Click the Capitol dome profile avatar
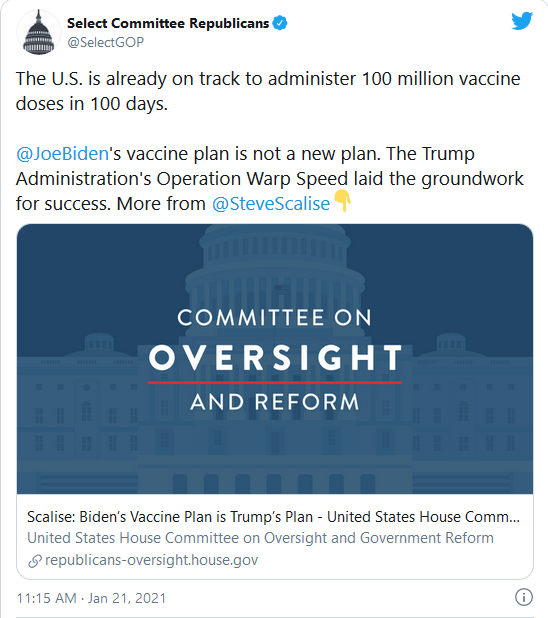The height and width of the screenshot is (618, 548). pos(39,32)
